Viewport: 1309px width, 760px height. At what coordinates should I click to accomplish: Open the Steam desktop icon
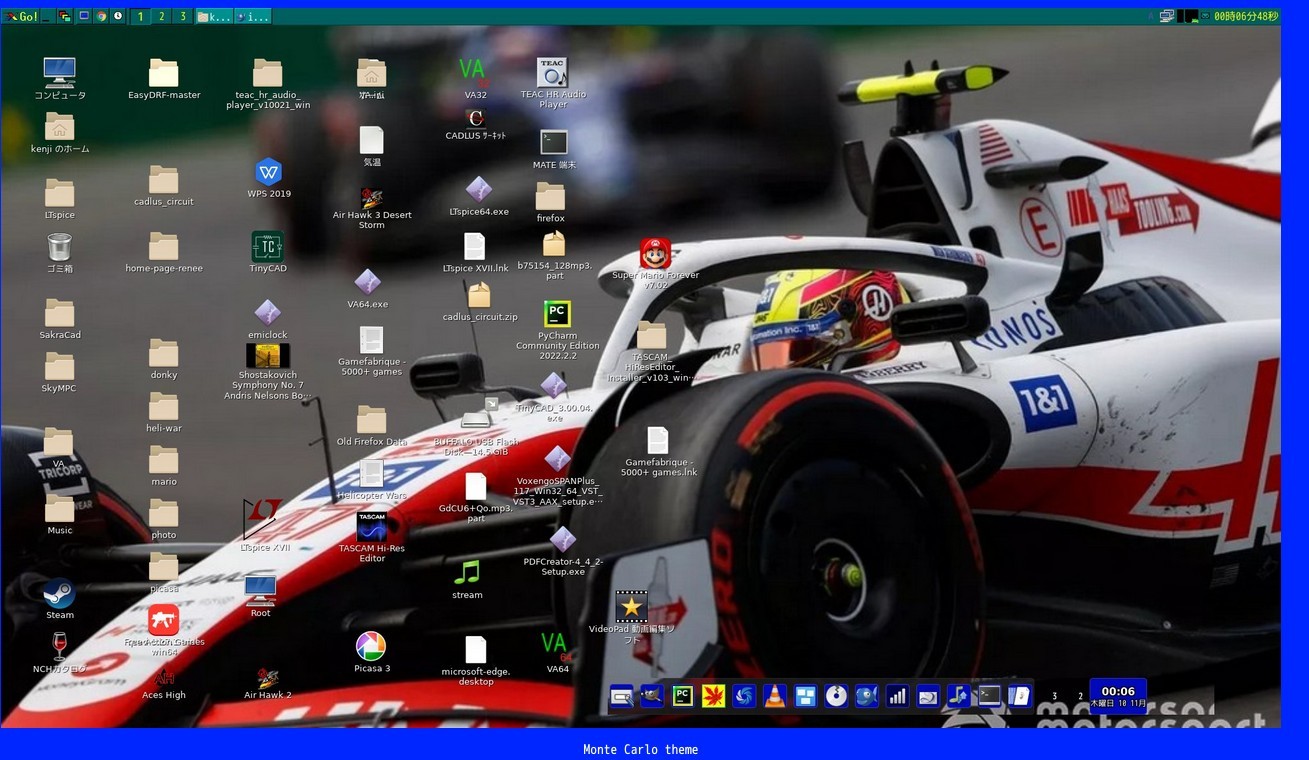(x=59, y=594)
